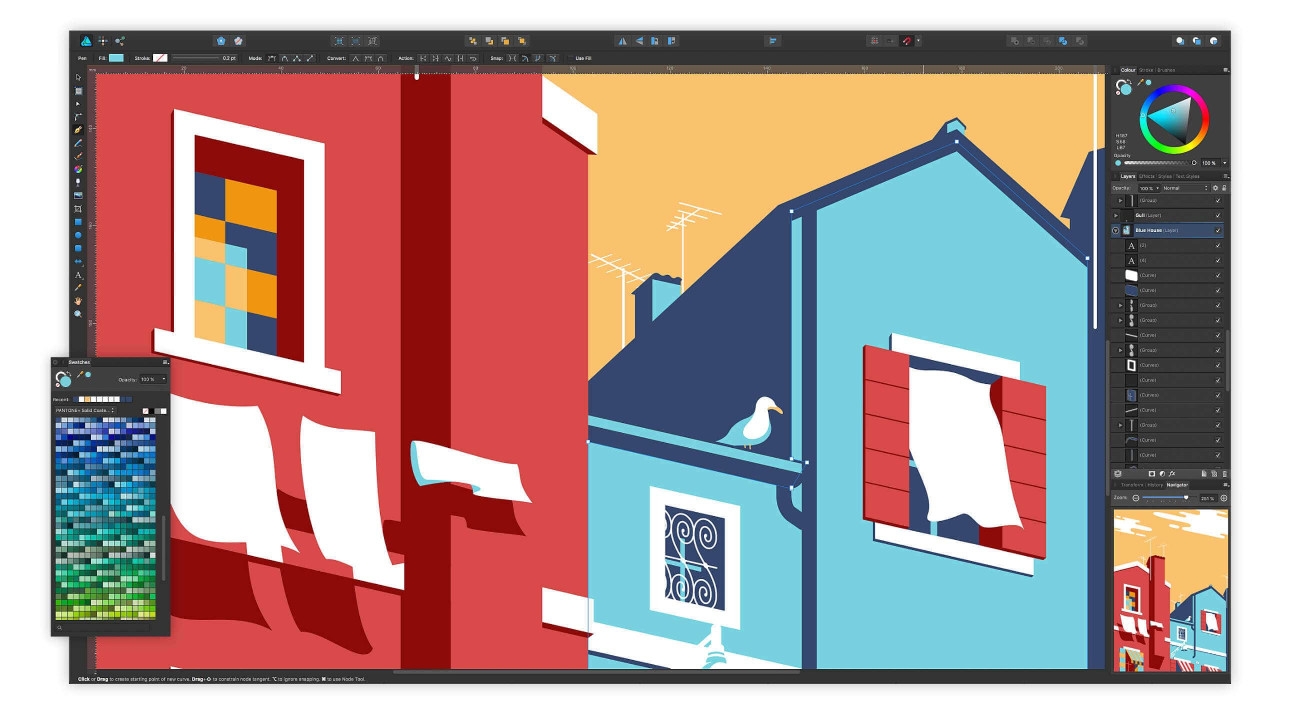The width and height of the screenshot is (1300, 709).
Task: Expand the Gull layer group arrow
Action: tap(1116, 215)
